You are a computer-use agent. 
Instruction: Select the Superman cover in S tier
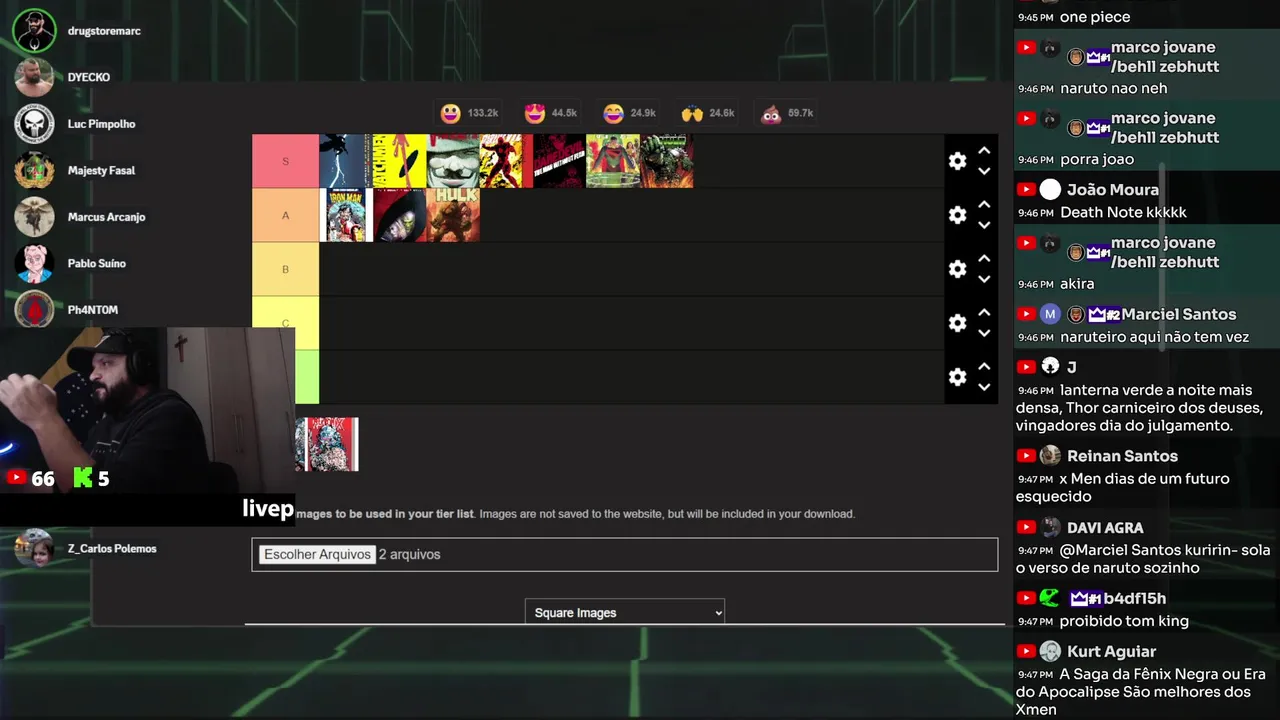[613, 161]
